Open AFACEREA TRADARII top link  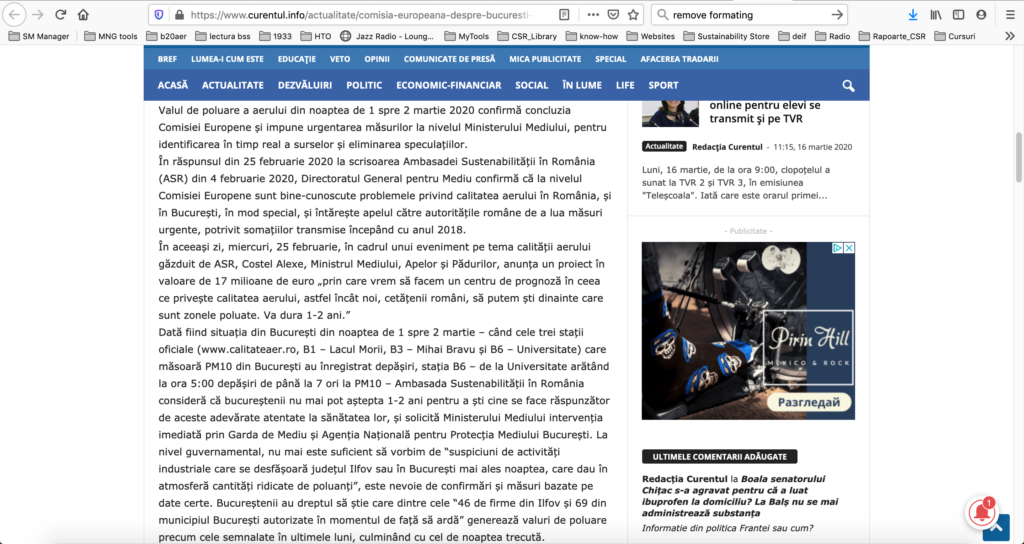click(x=679, y=59)
